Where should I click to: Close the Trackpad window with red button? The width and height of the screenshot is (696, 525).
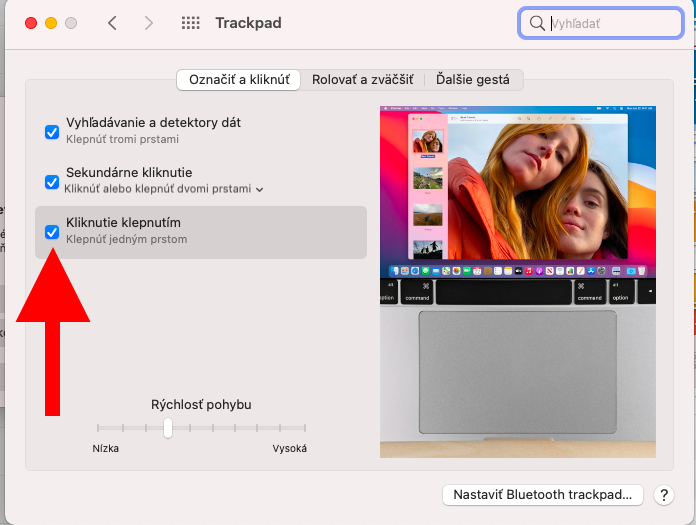click(x=30, y=23)
